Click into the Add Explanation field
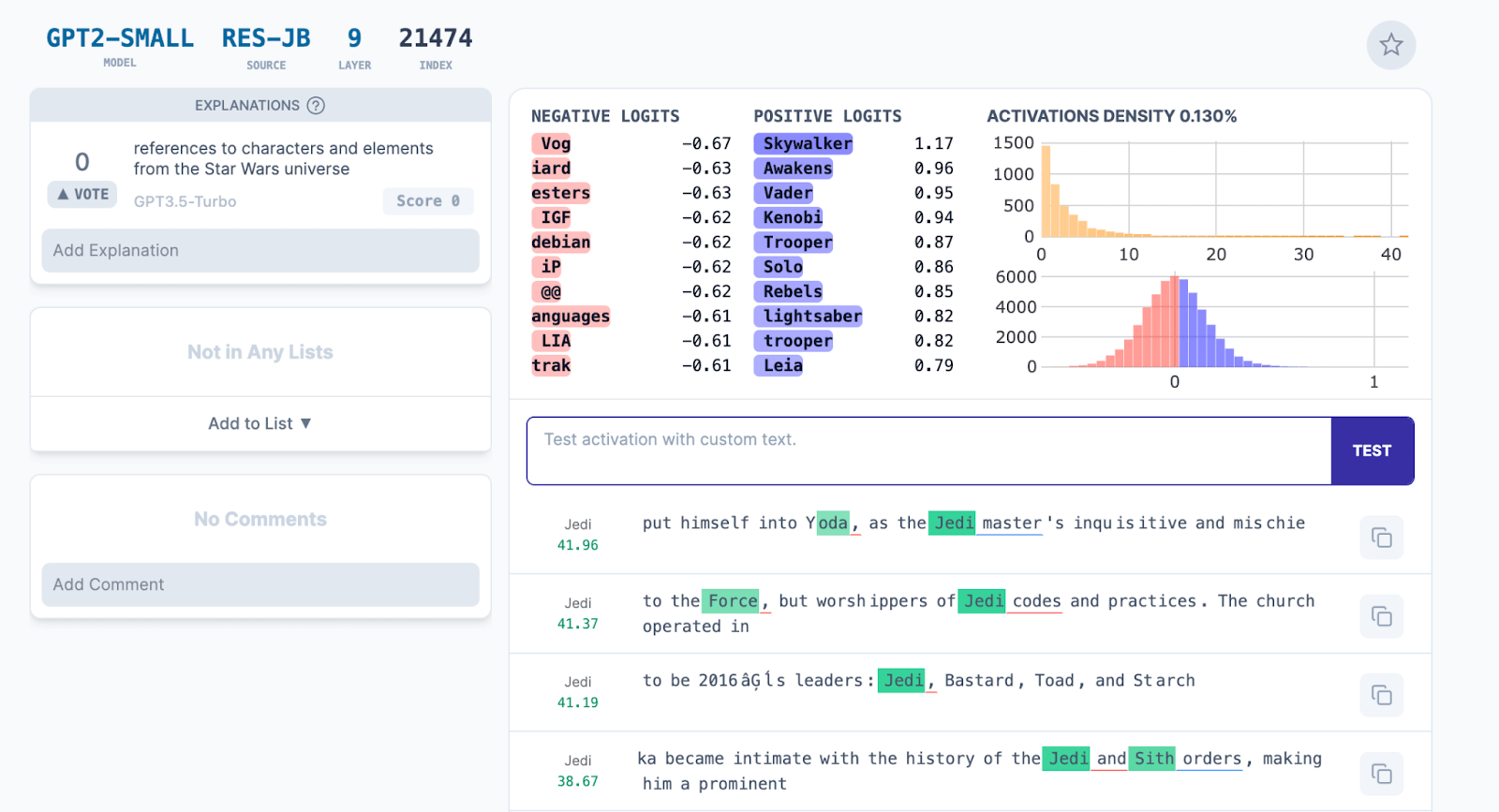 [260, 251]
